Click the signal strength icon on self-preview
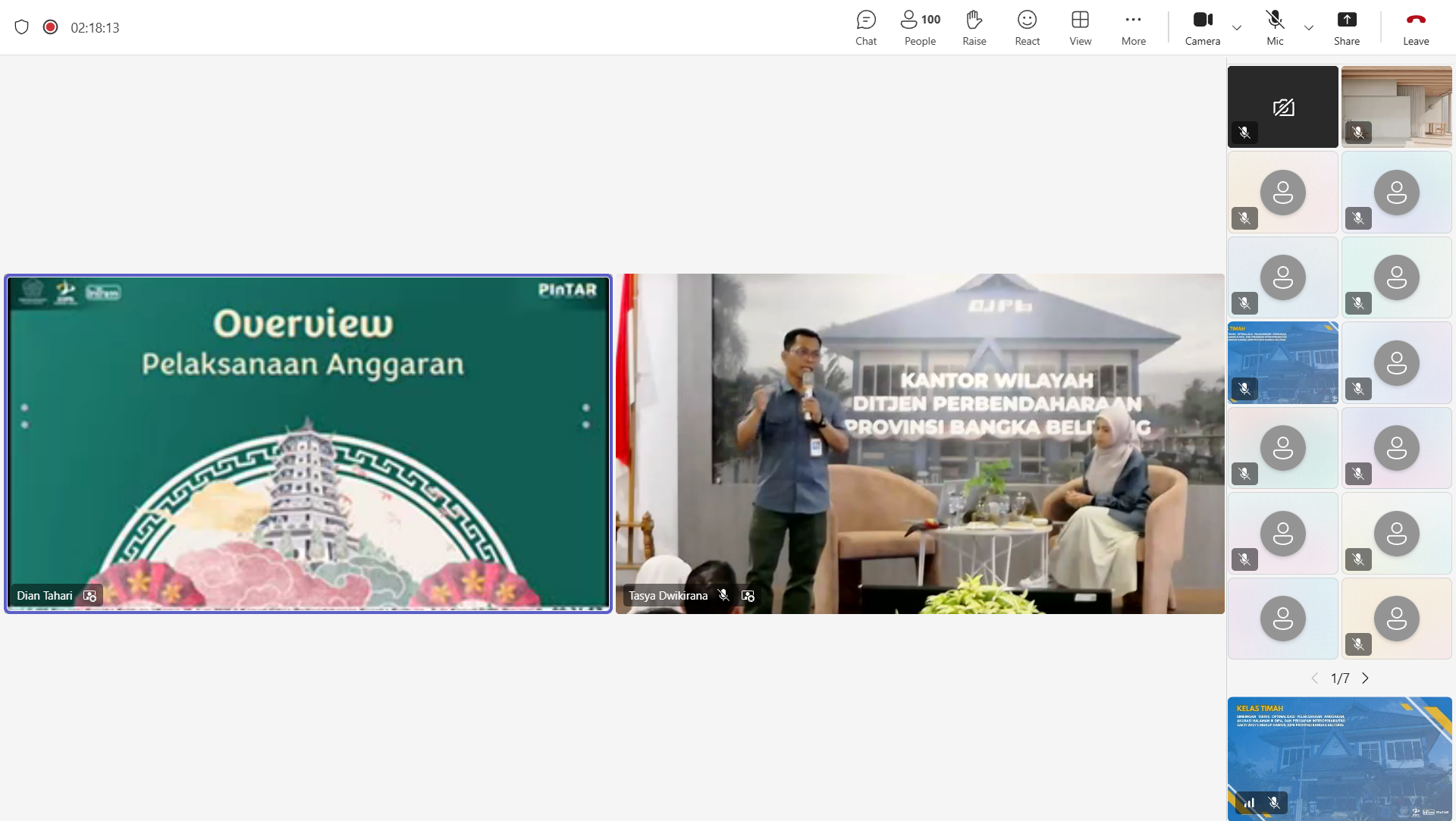Image resolution: width=1456 pixels, height=821 pixels. pos(1249,803)
